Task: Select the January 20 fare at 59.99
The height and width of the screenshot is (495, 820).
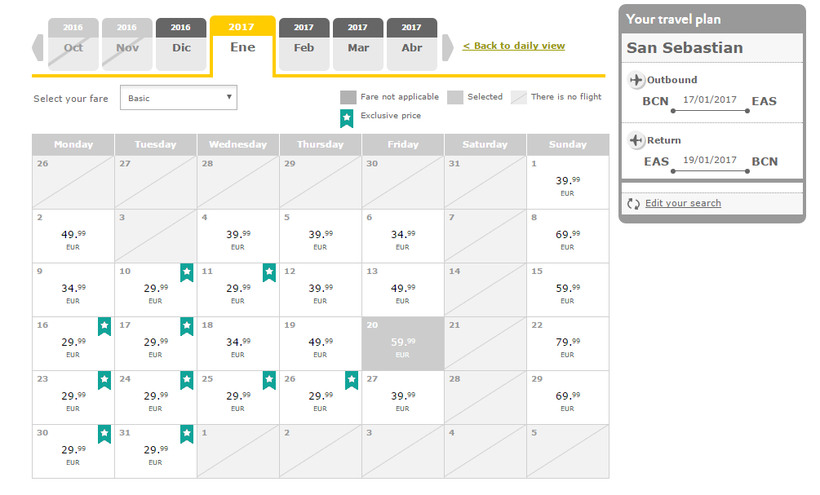Action: pyautogui.click(x=403, y=344)
